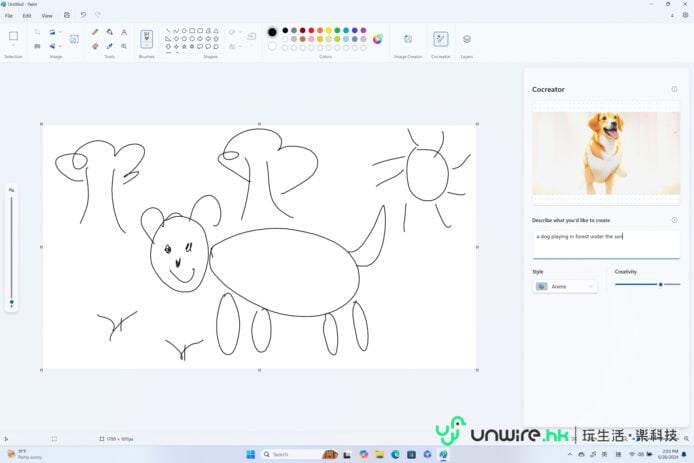694x463 pixels.
Task: Toggle the Cocreator panel button
Action: (440, 39)
